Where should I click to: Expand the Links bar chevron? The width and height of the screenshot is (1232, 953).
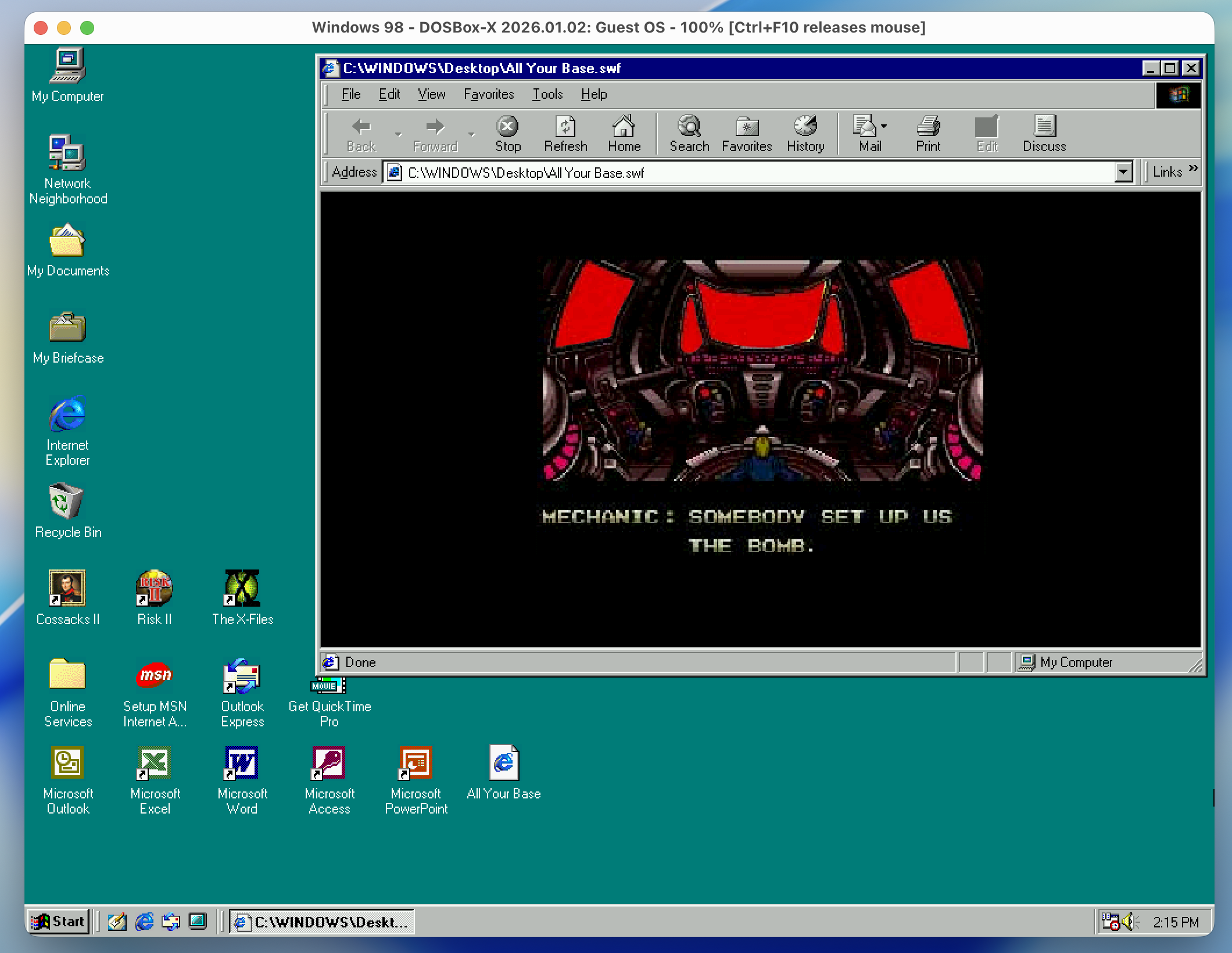click(x=1193, y=169)
